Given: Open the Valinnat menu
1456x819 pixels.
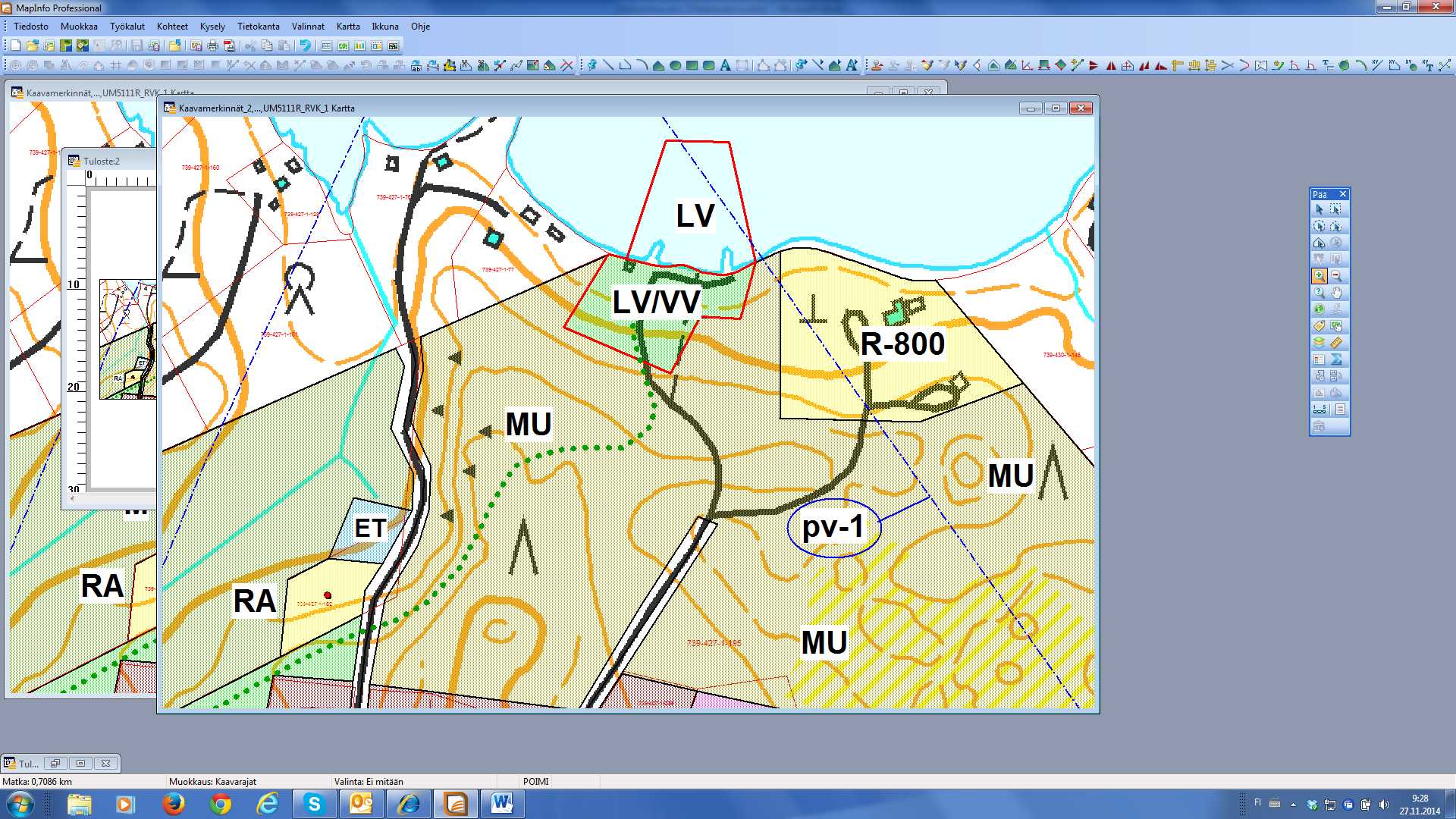Looking at the screenshot, I should click(x=308, y=26).
